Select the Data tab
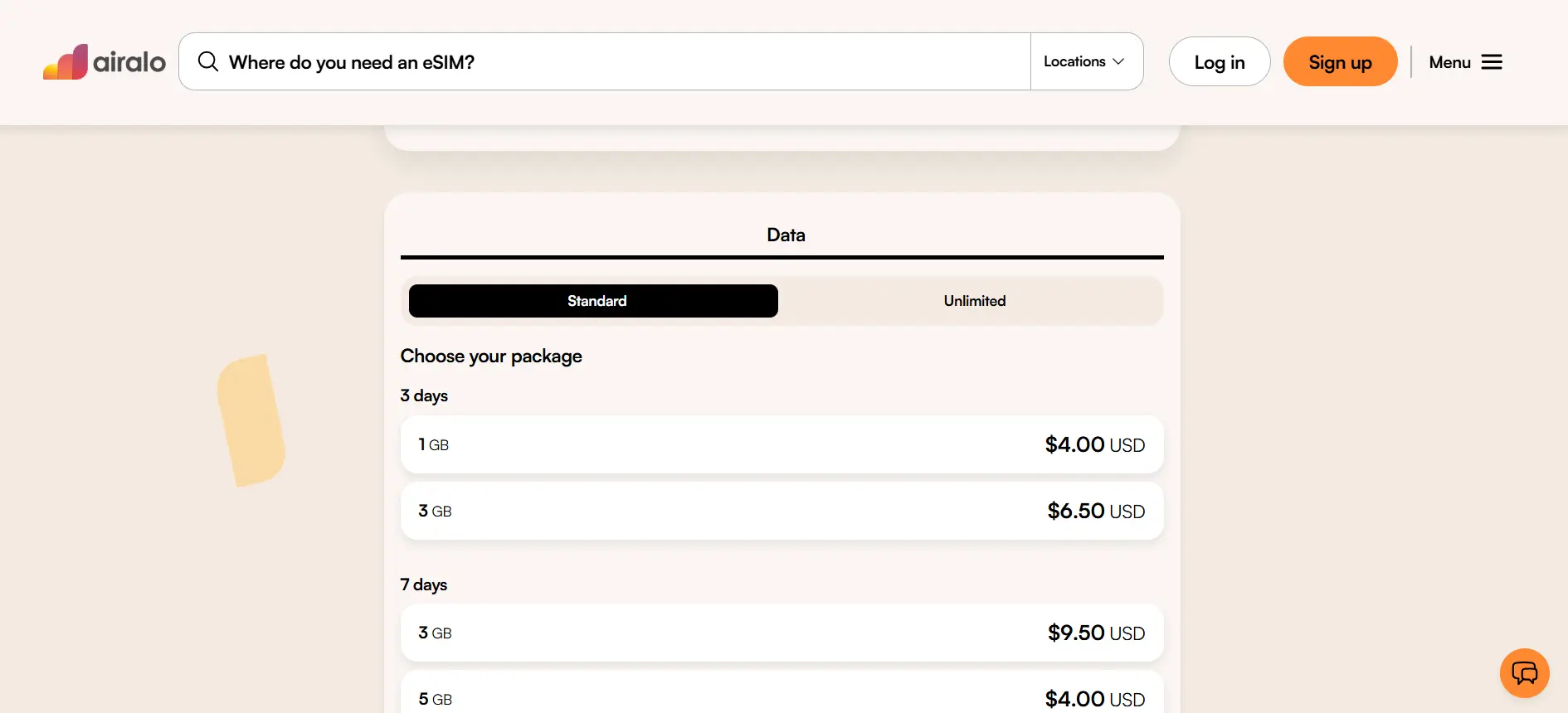Screen dimensions: 1568x713 click(785, 235)
